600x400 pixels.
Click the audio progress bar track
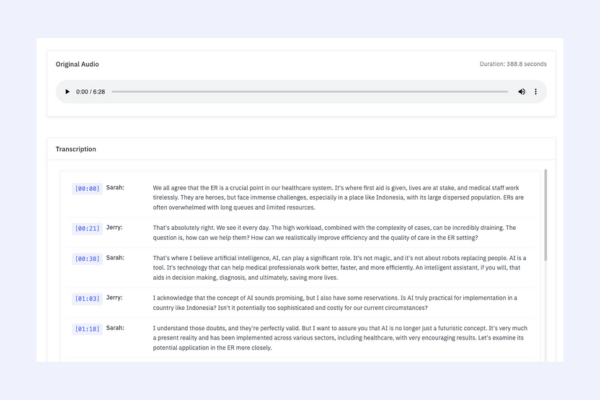310,92
